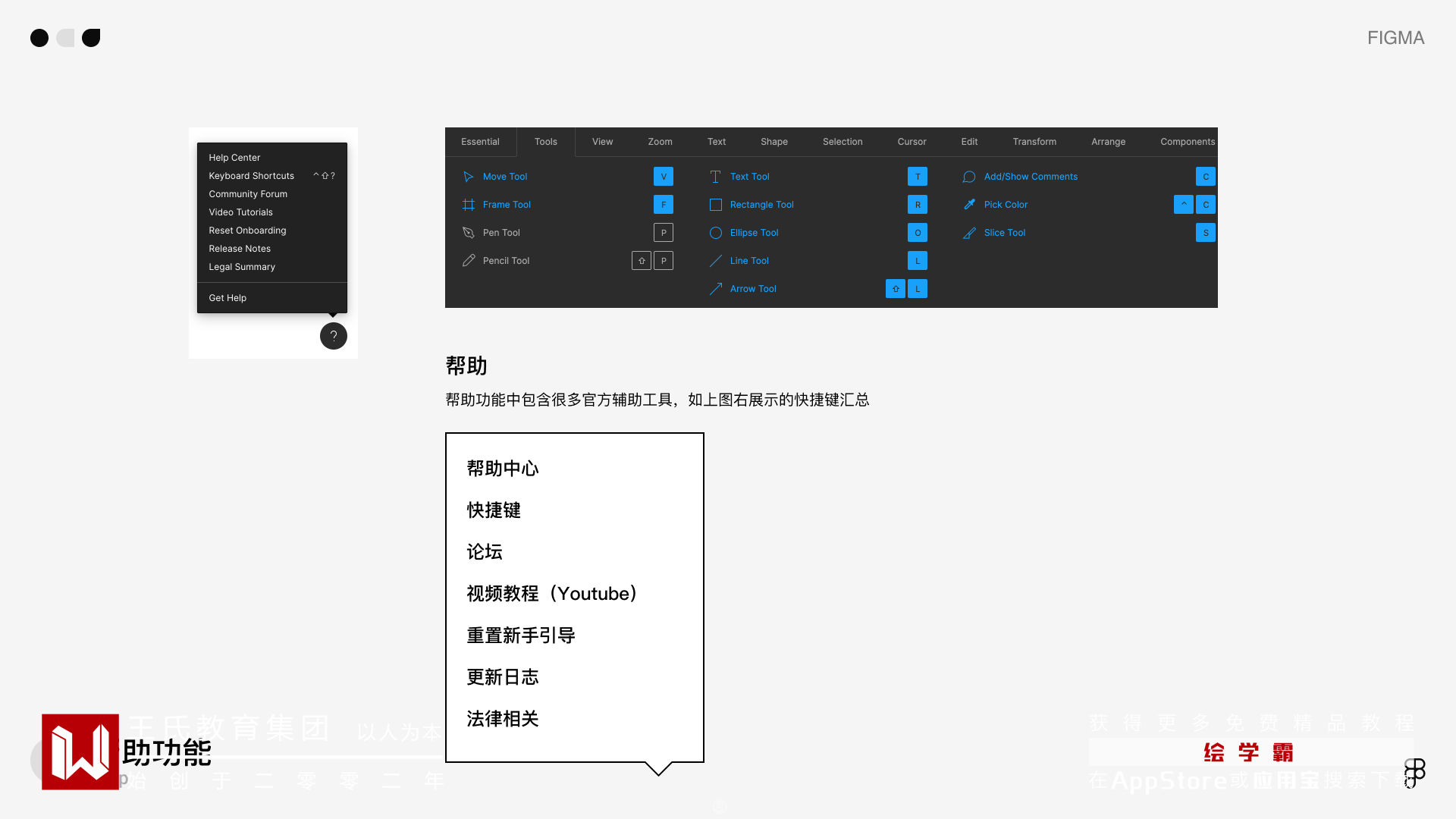Click the Text Tool icon
This screenshot has width=1456, height=819.
(x=715, y=177)
